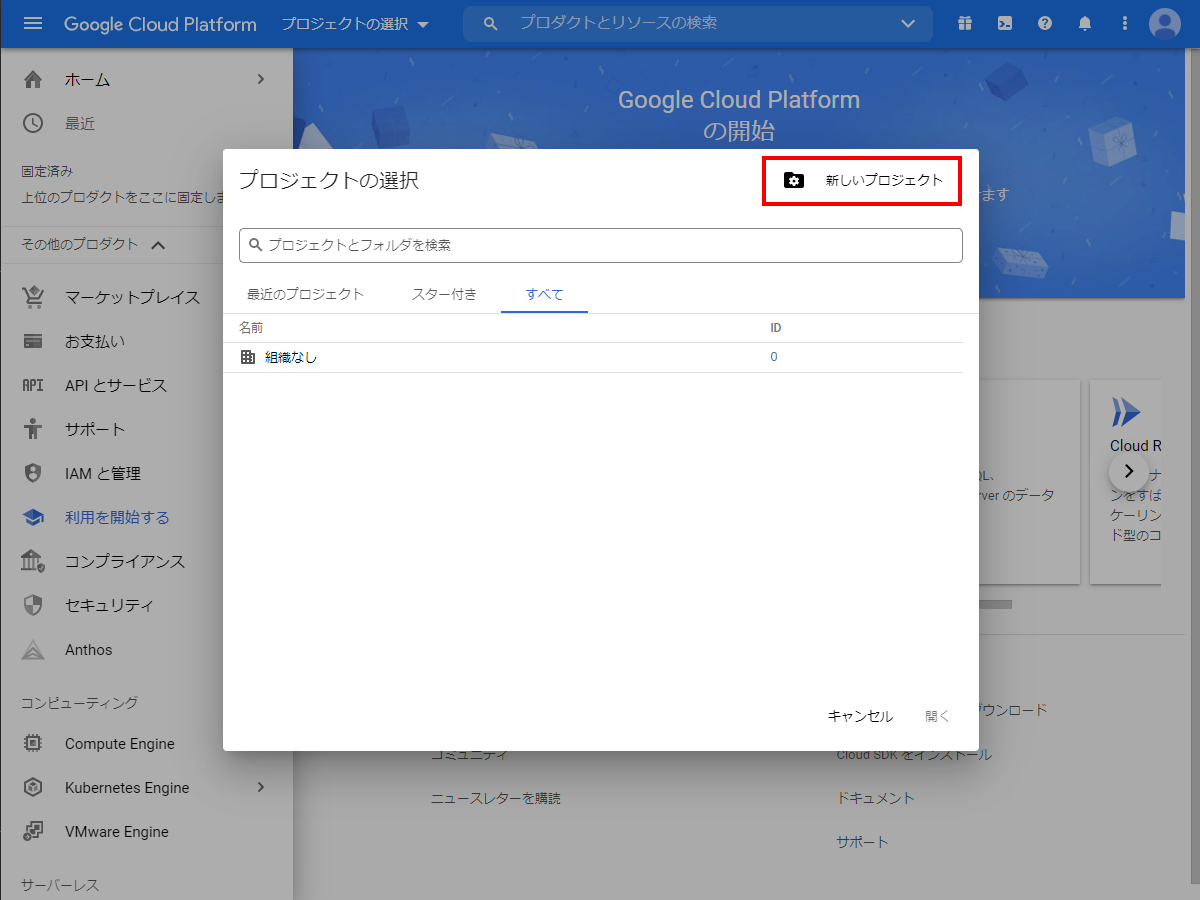Screen dimensions: 1200x900
Task: Open the user account avatar
Action: click(x=1165, y=24)
